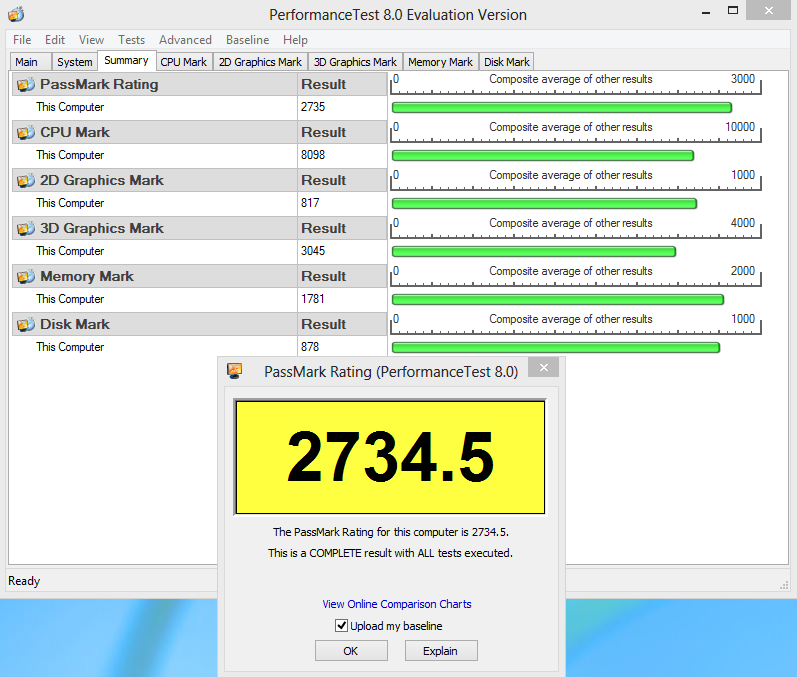797x677 pixels.
Task: Click the Ready status bar text
Action: point(24,581)
